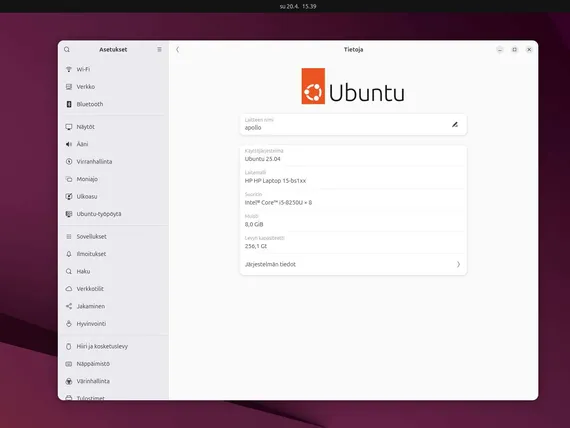
Task: Click the Laitteen nimi field showing apollo
Action: pos(353,124)
